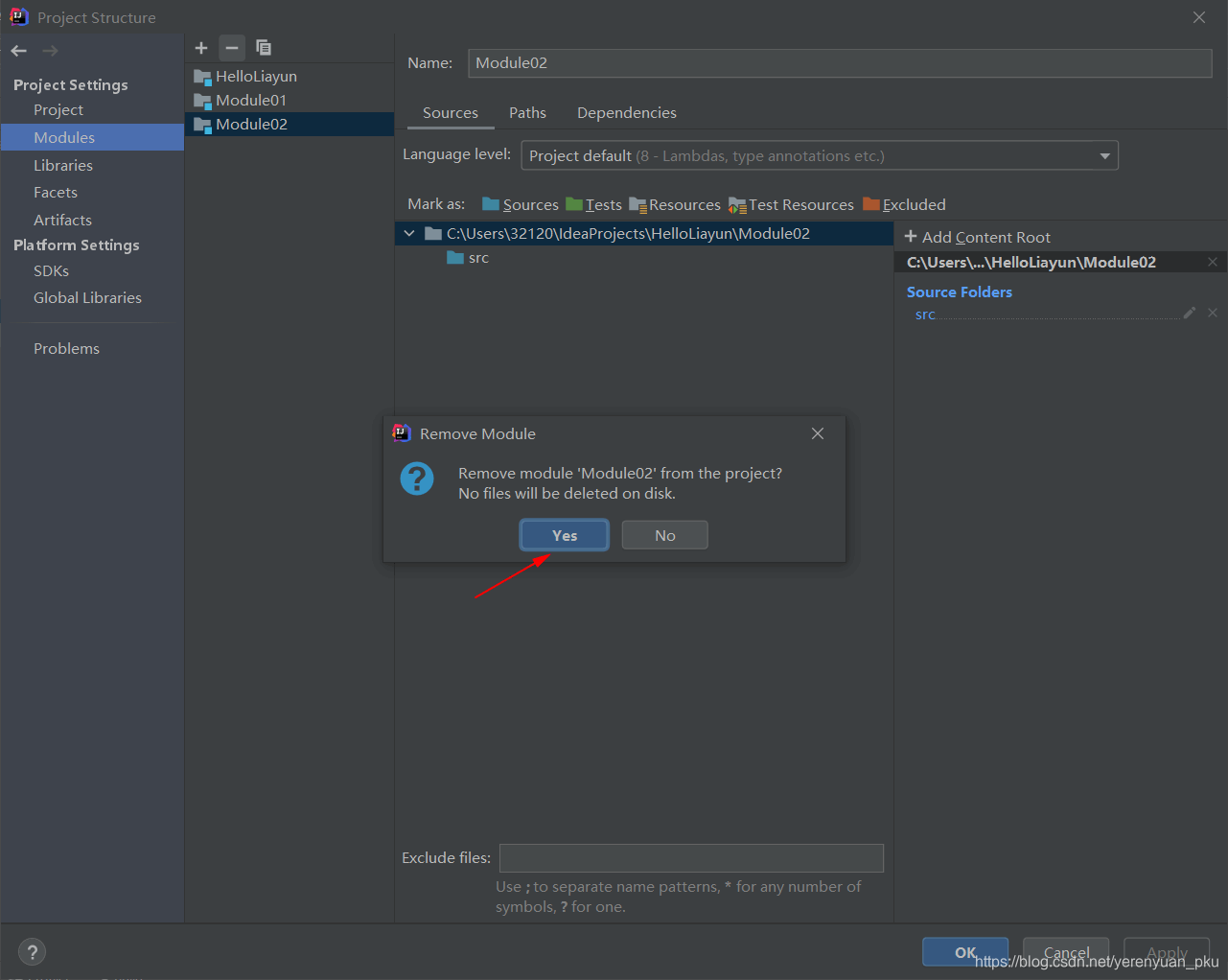Viewport: 1228px width, 980px height.
Task: Select Modules in Project Settings
Action: pos(92,137)
